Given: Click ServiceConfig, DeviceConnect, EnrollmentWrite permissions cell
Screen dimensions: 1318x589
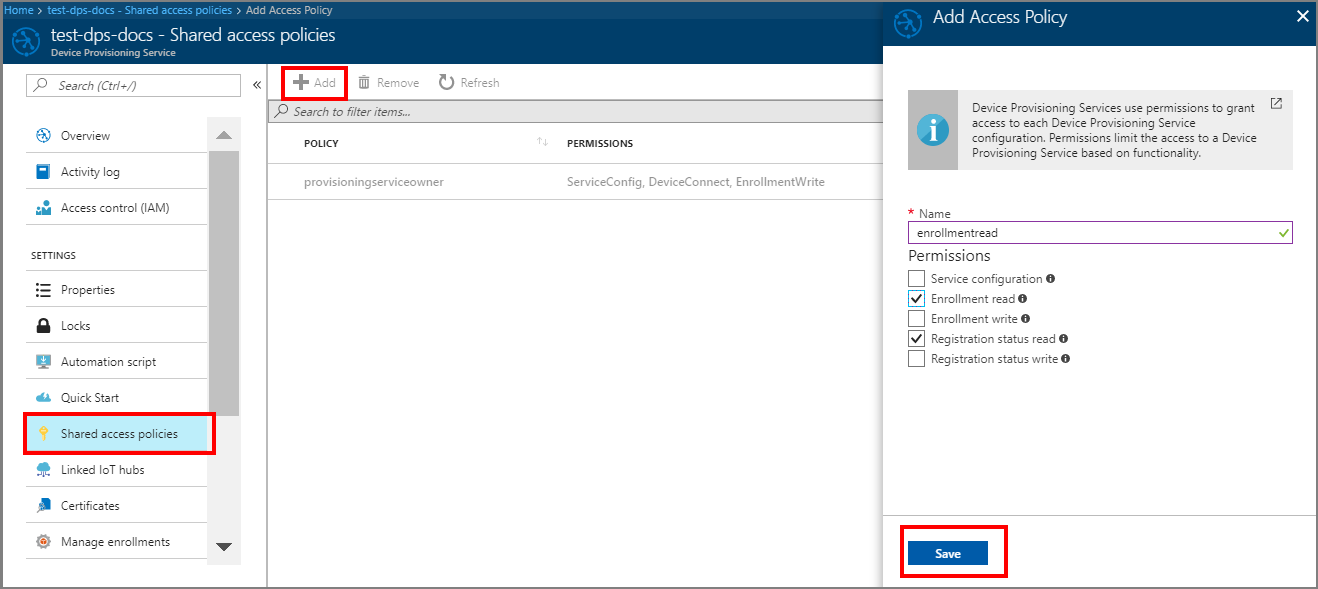Looking at the screenshot, I should (696, 182).
